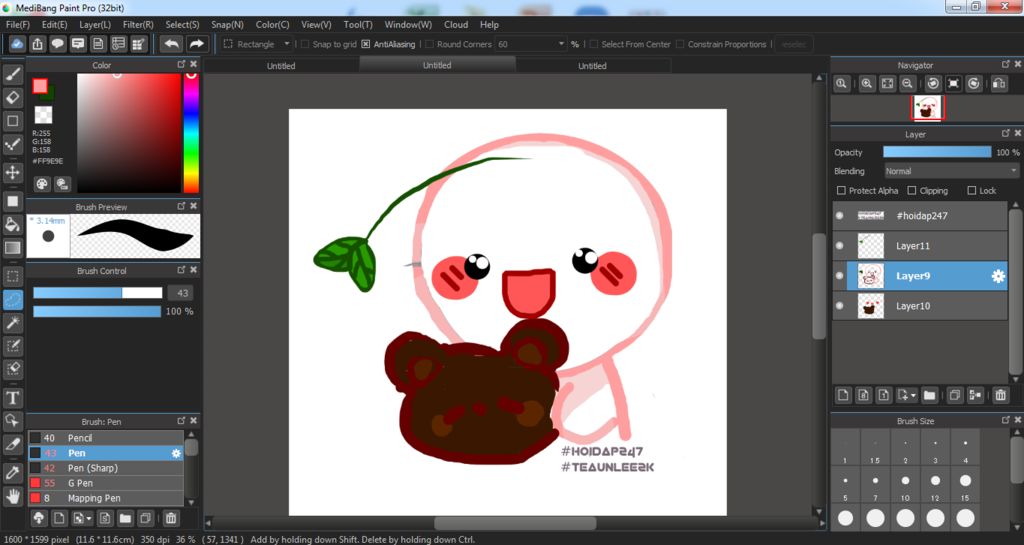Select the Move tool
The image size is (1024, 545).
tap(13, 173)
